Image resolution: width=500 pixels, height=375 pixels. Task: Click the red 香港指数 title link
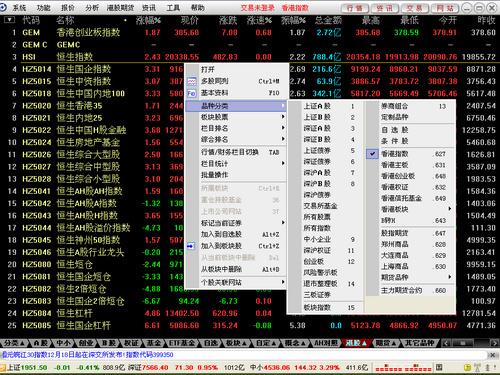pos(295,8)
